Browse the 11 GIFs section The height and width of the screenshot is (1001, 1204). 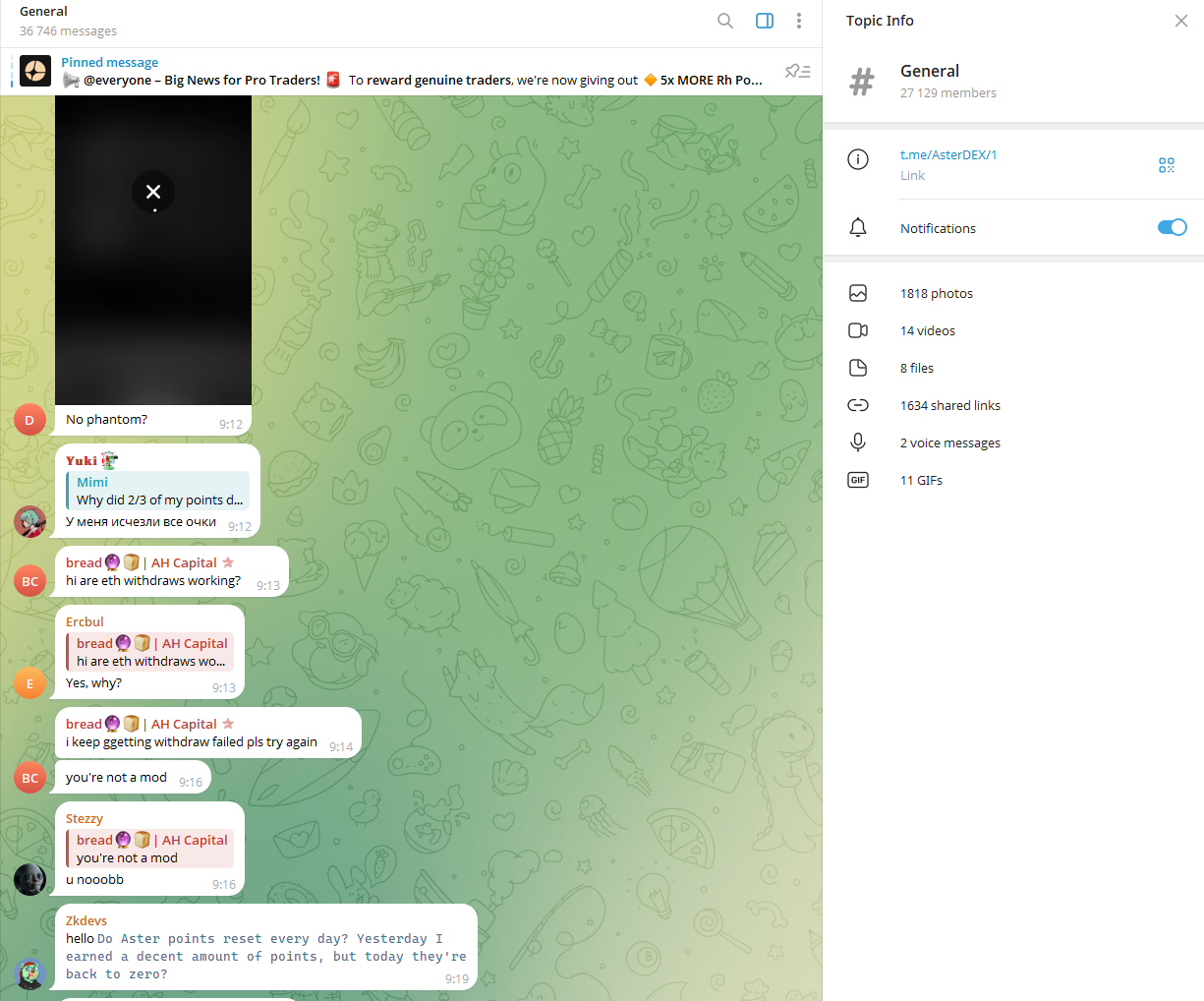(921, 480)
